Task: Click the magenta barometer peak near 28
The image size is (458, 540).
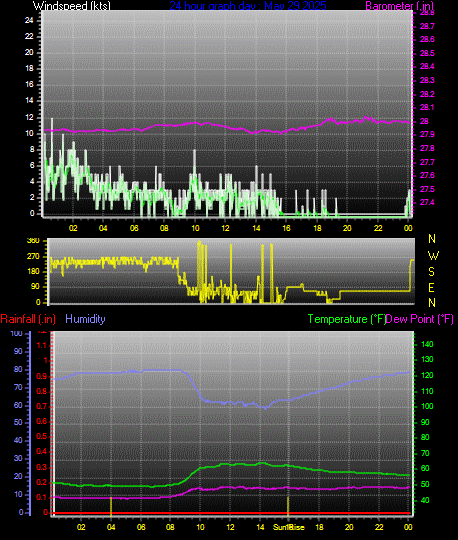Action: pos(366,118)
